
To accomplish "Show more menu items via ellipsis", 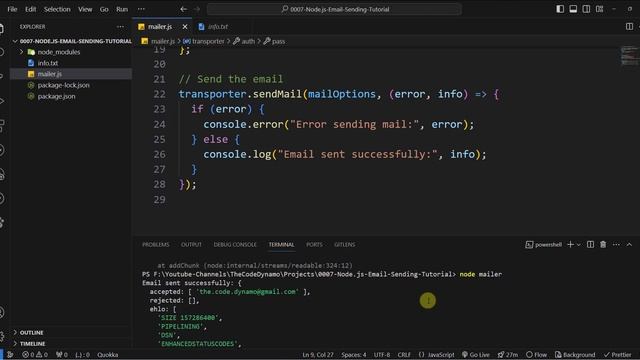I will 141,9.
